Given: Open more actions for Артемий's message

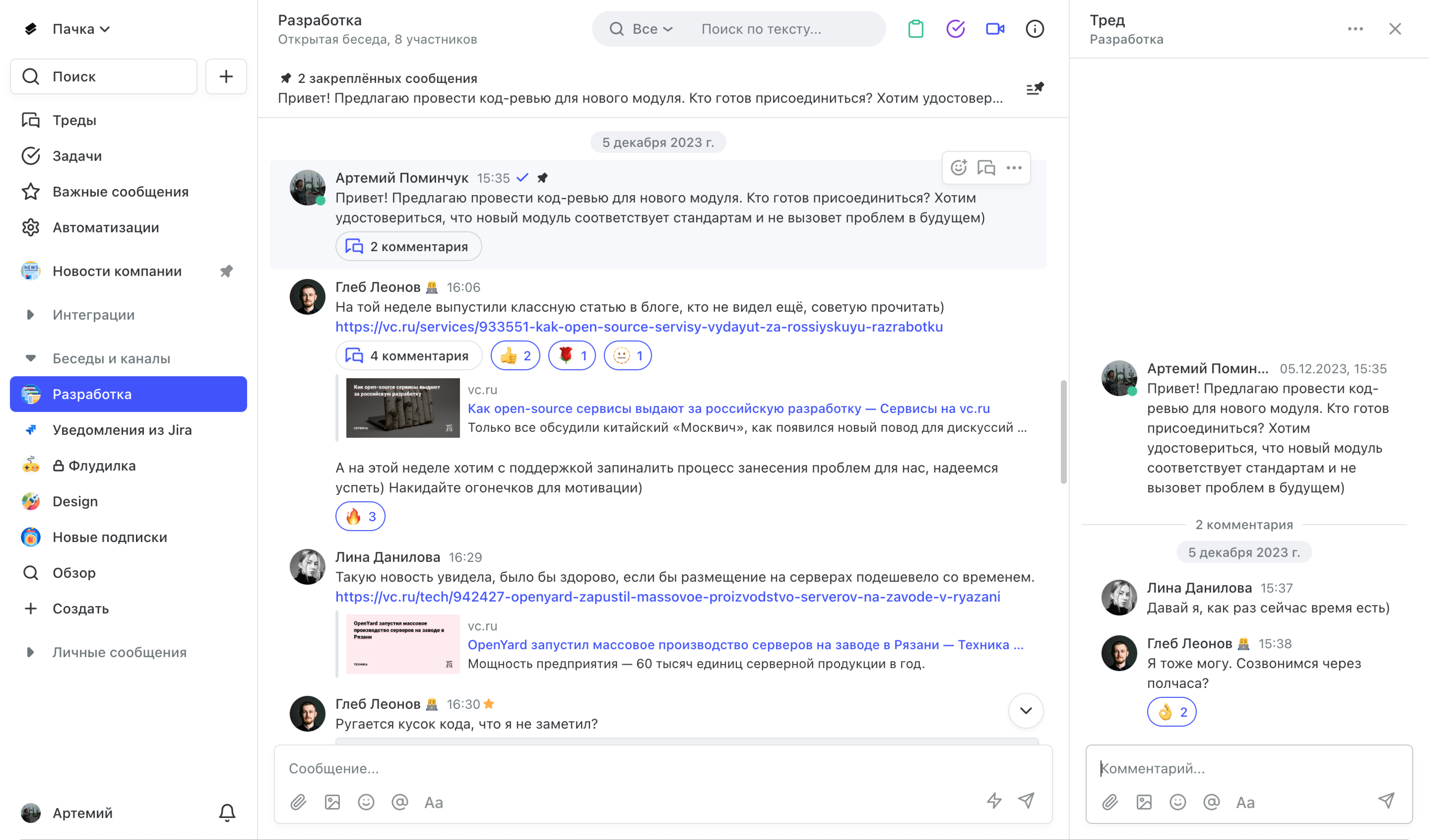Looking at the screenshot, I should pyautogui.click(x=1014, y=168).
